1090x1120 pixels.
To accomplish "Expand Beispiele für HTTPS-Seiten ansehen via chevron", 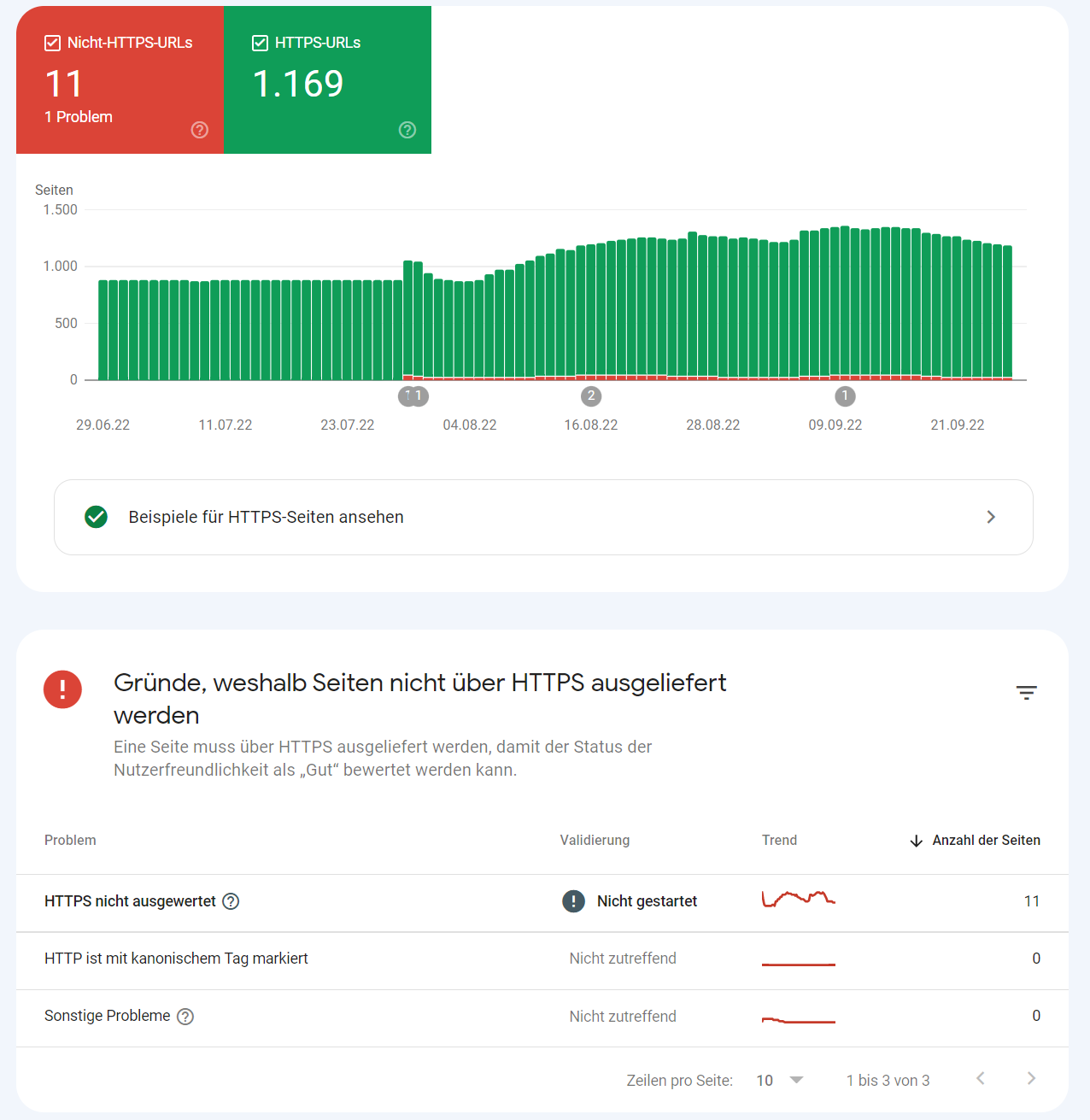I will [991, 517].
